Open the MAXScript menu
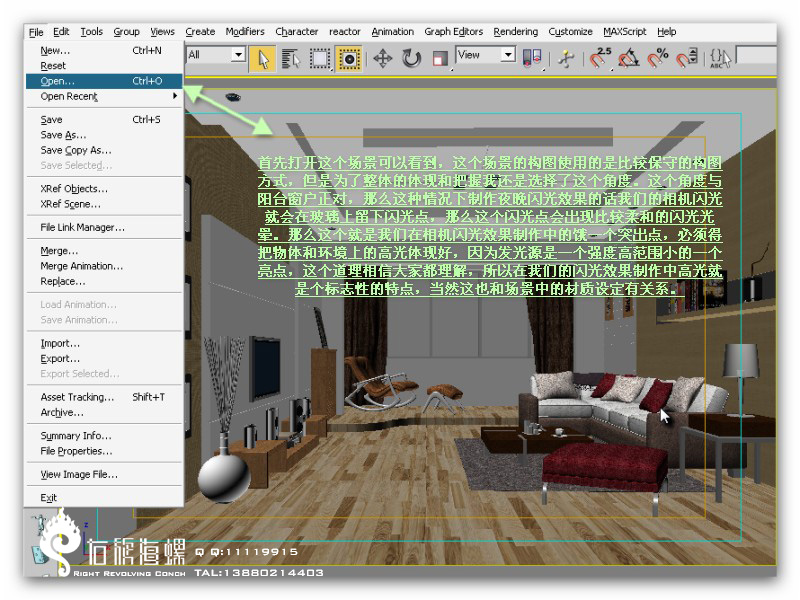This screenshot has width=800, height=600. tap(625, 32)
